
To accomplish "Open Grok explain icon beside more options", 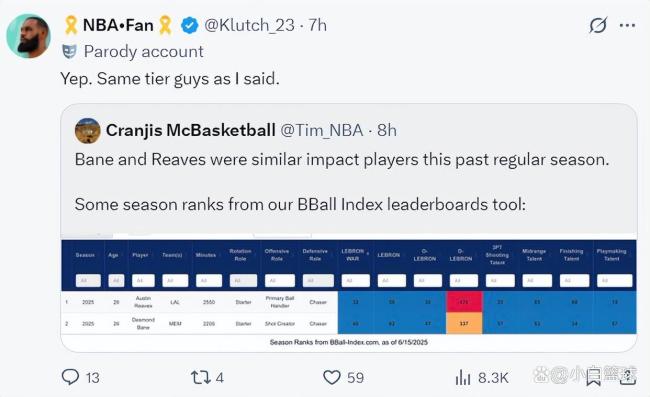I will coord(598,26).
